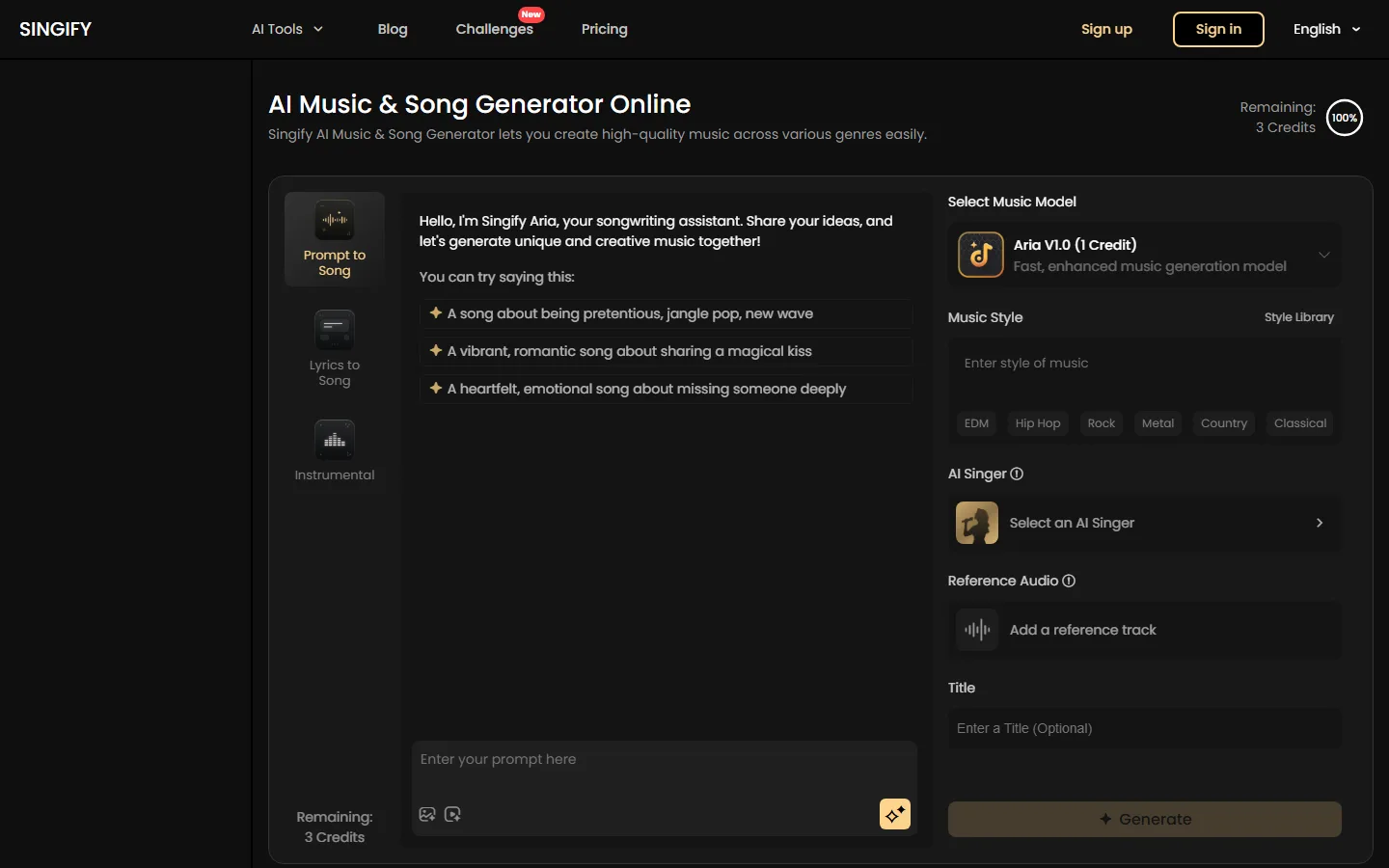Expand the Aria V1.0 music model selector
Image resolution: width=1389 pixels, height=868 pixels.
[1145, 255]
